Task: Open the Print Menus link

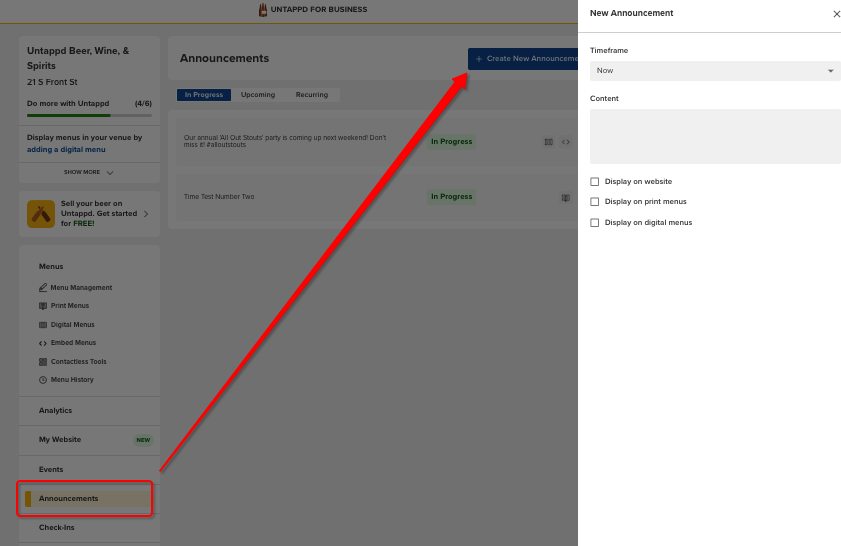Action: (70, 306)
